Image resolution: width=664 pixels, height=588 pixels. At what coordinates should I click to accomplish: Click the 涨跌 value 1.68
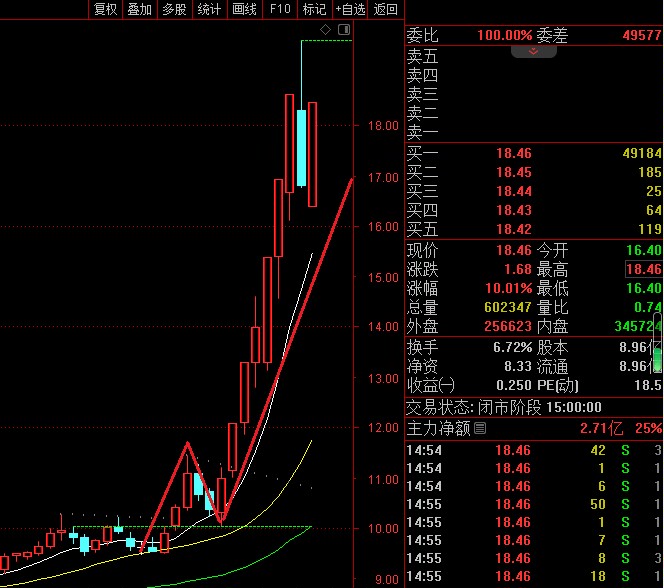point(518,269)
